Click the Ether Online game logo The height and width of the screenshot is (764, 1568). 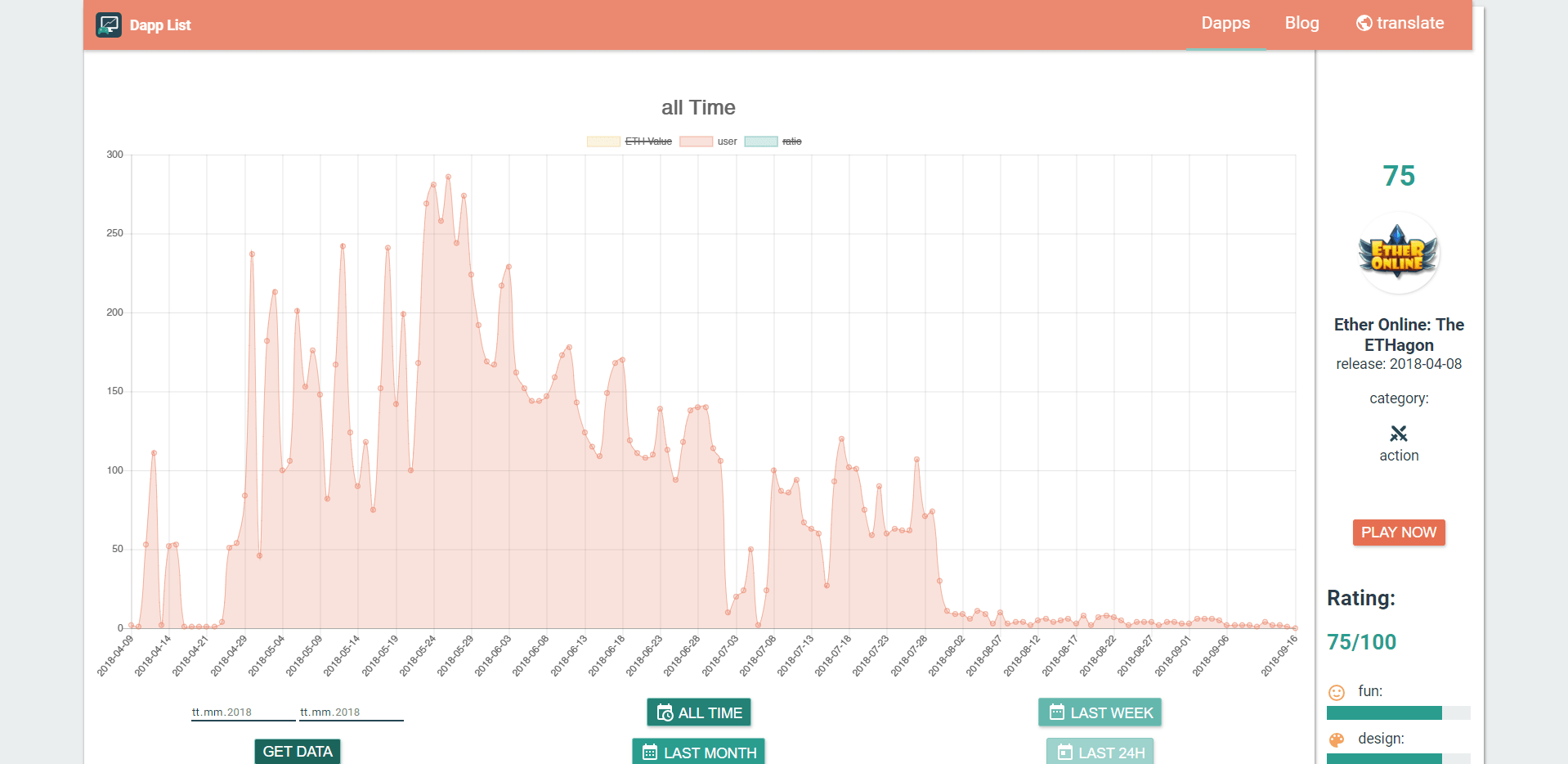[1399, 253]
